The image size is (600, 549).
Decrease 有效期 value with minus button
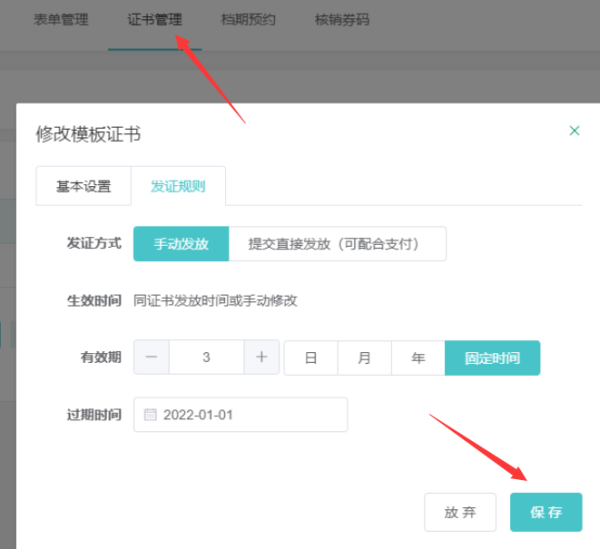click(151, 357)
